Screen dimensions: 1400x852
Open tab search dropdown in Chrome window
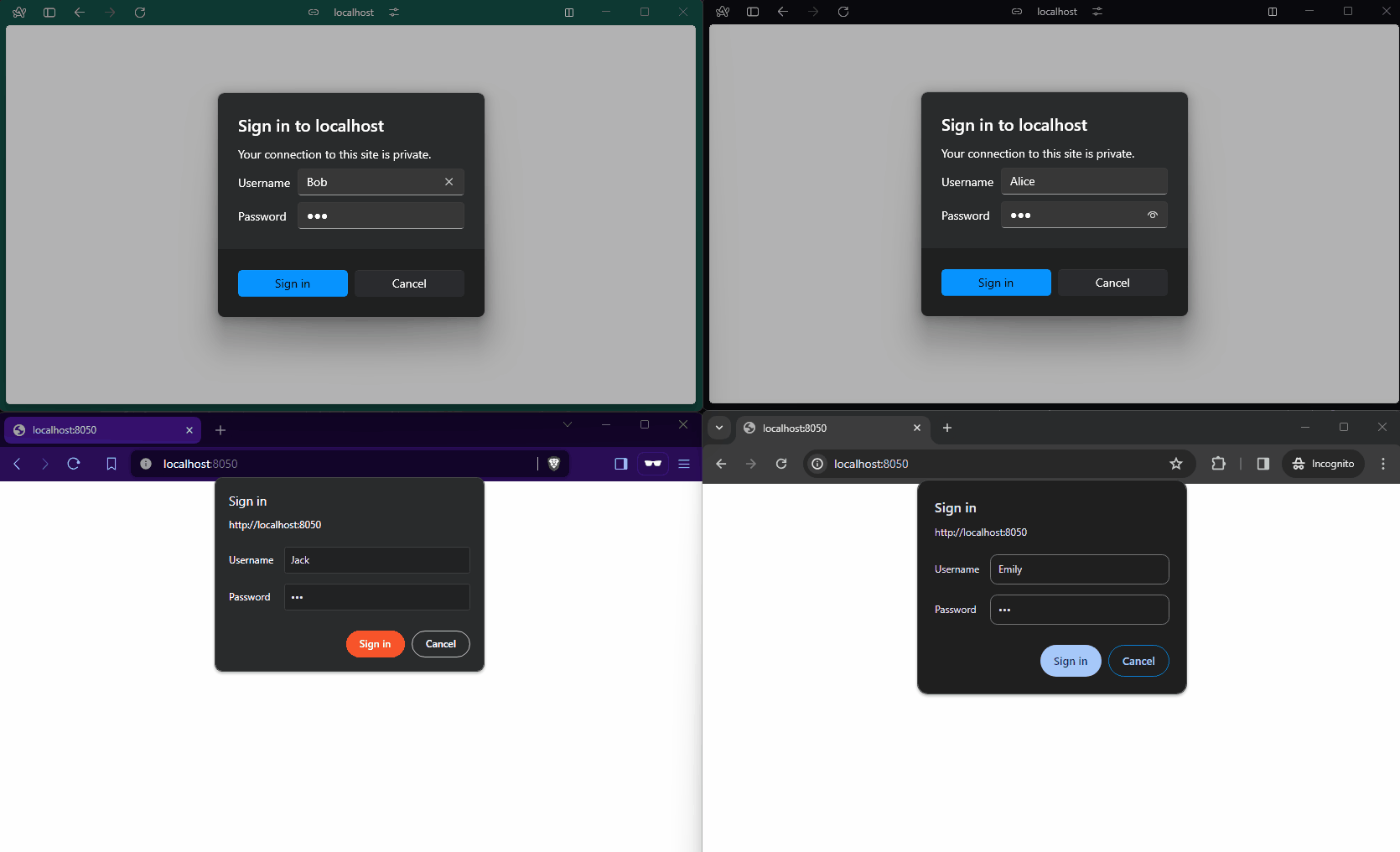click(x=719, y=428)
